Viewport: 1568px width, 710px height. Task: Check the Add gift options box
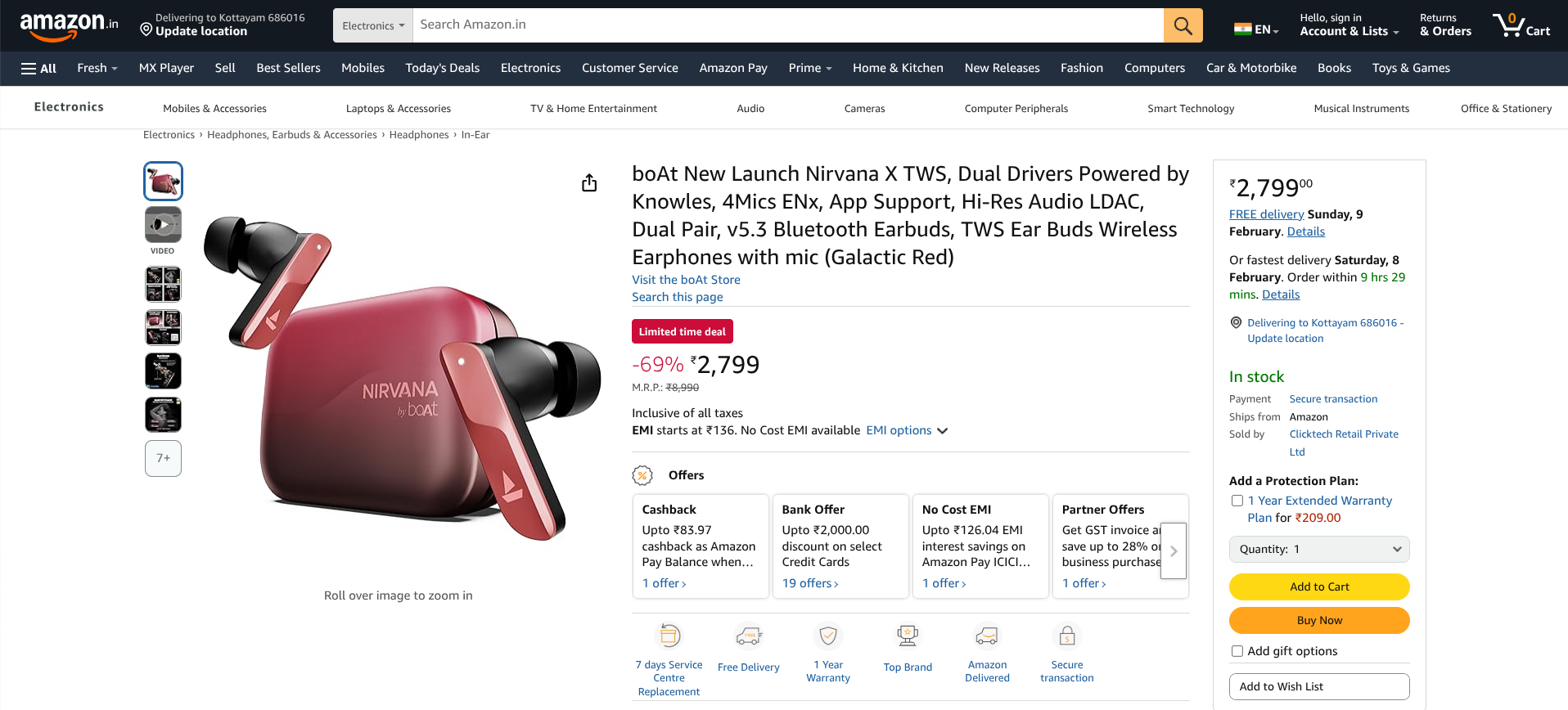[x=1237, y=651]
